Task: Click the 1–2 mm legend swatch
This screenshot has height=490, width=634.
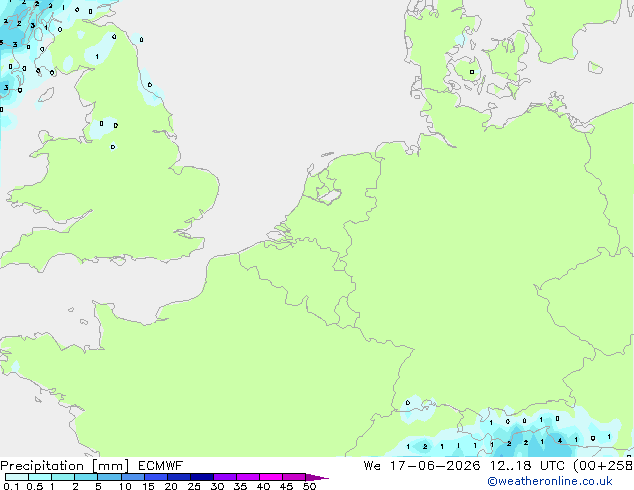Action: (63, 477)
